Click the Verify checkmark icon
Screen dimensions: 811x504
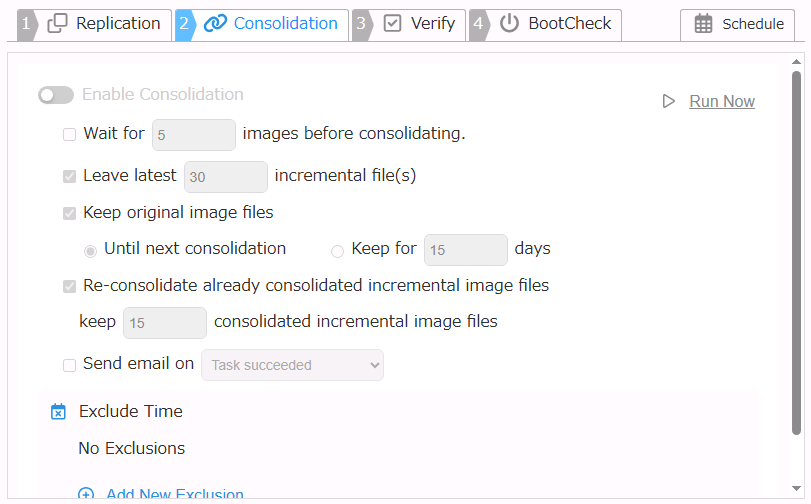pyautogui.click(x=393, y=24)
